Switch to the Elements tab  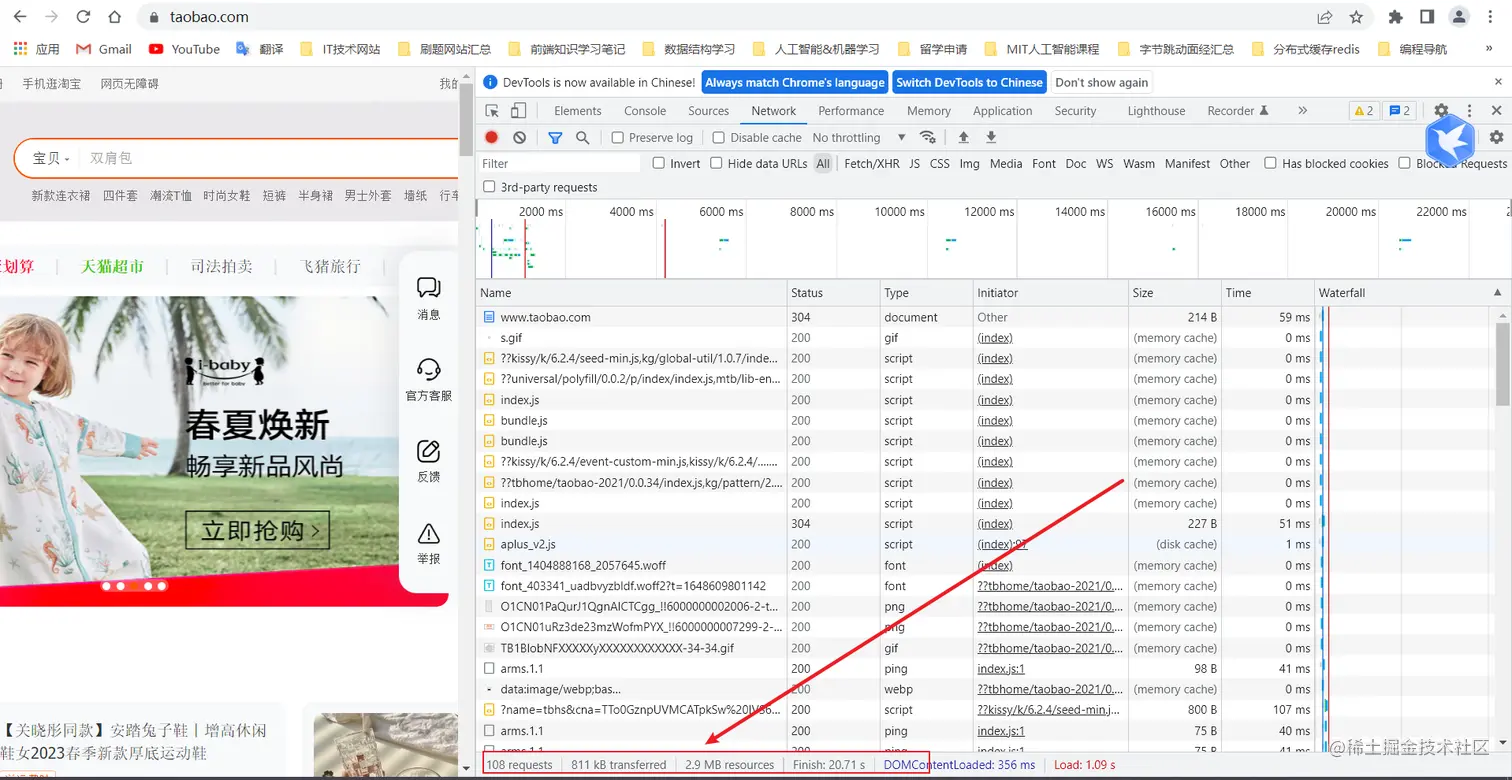point(578,111)
